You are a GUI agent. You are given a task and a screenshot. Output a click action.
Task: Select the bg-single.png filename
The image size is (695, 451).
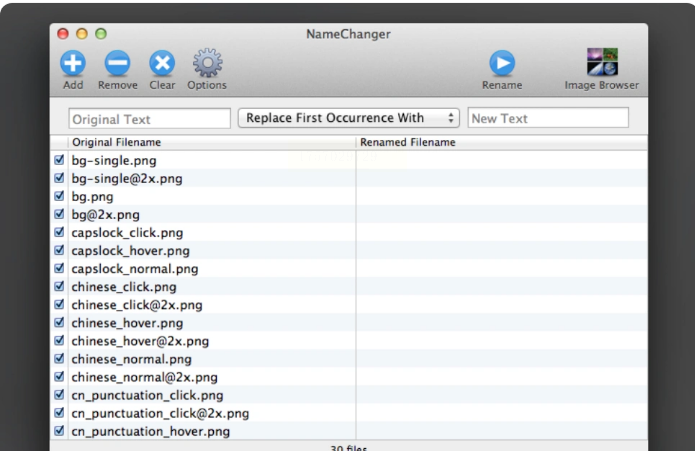(x=114, y=161)
